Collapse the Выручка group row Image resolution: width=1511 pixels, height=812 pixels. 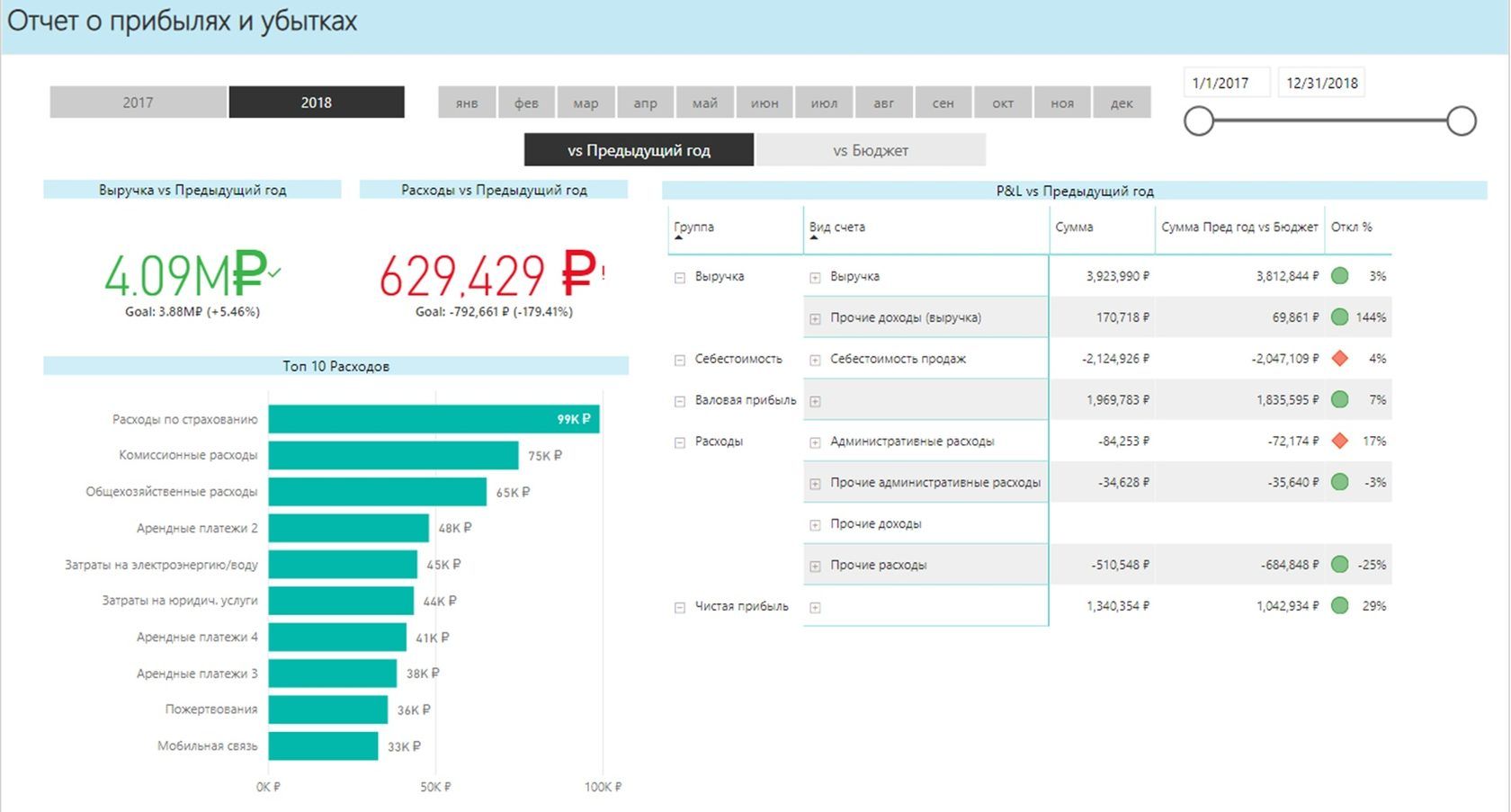tap(680, 278)
